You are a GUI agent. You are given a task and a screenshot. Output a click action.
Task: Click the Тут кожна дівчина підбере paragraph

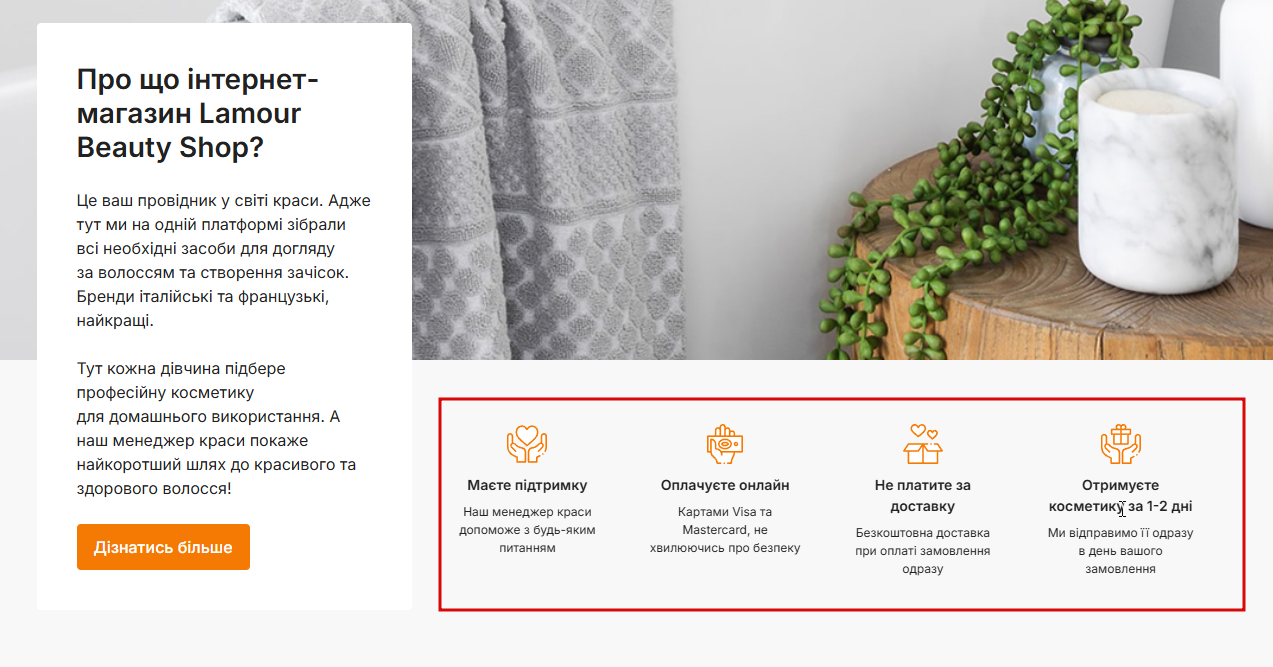coord(217,429)
